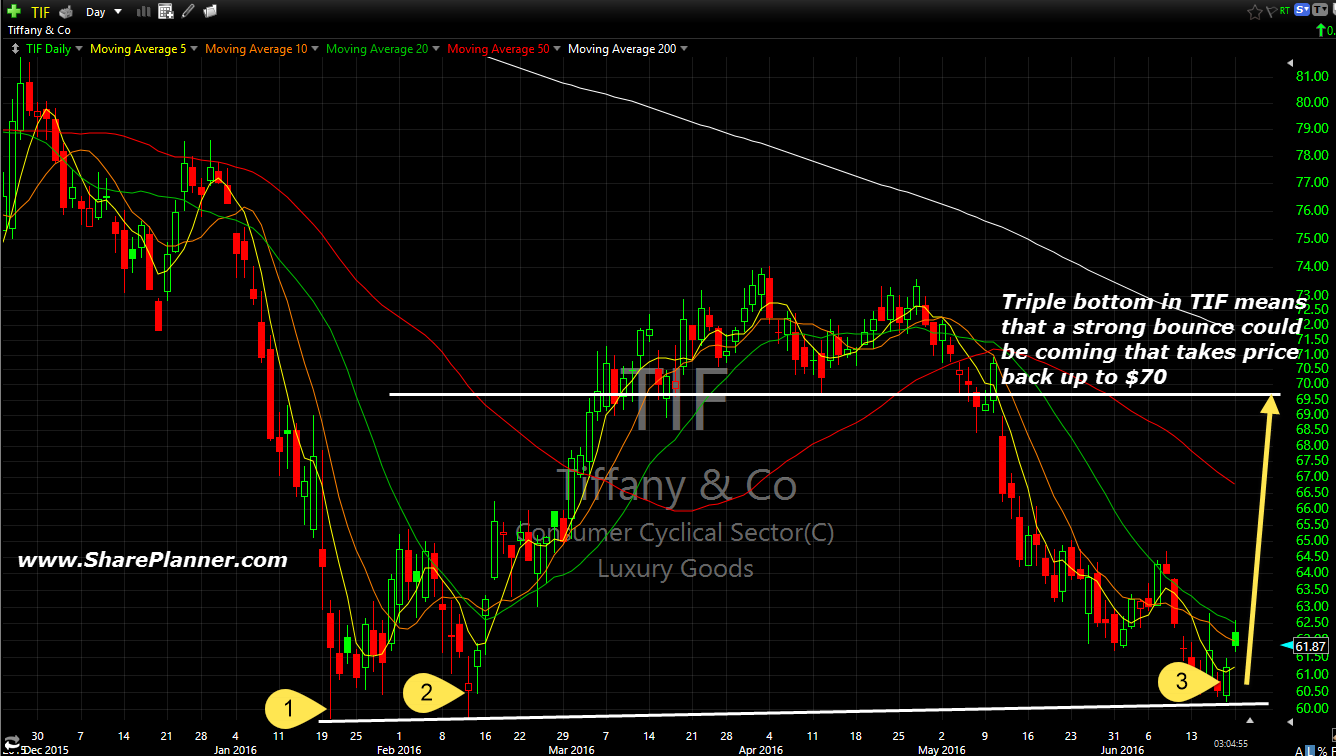Image resolution: width=1336 pixels, height=756 pixels.
Task: Expand the TIF Daily plot dropdown
Action: coord(79,49)
